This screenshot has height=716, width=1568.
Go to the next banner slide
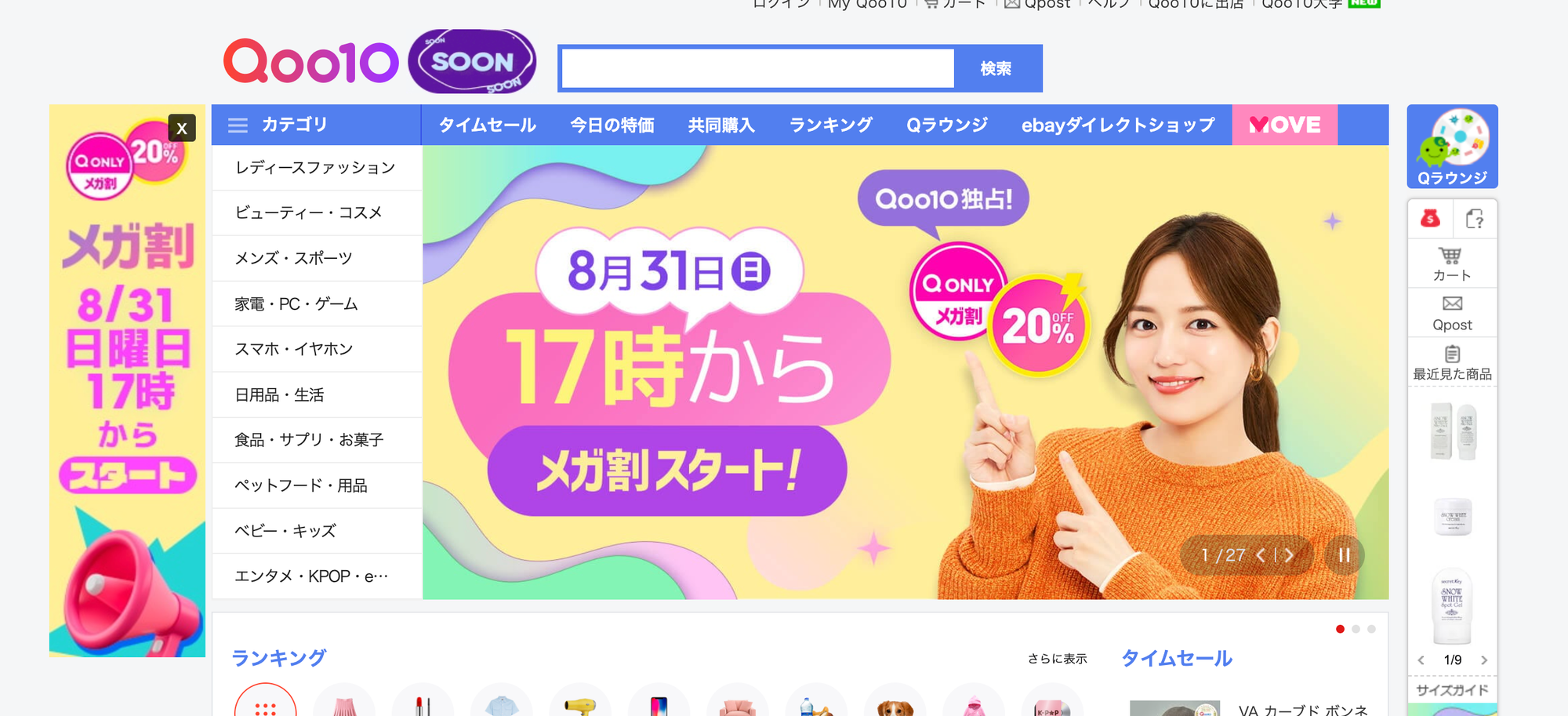(1289, 555)
